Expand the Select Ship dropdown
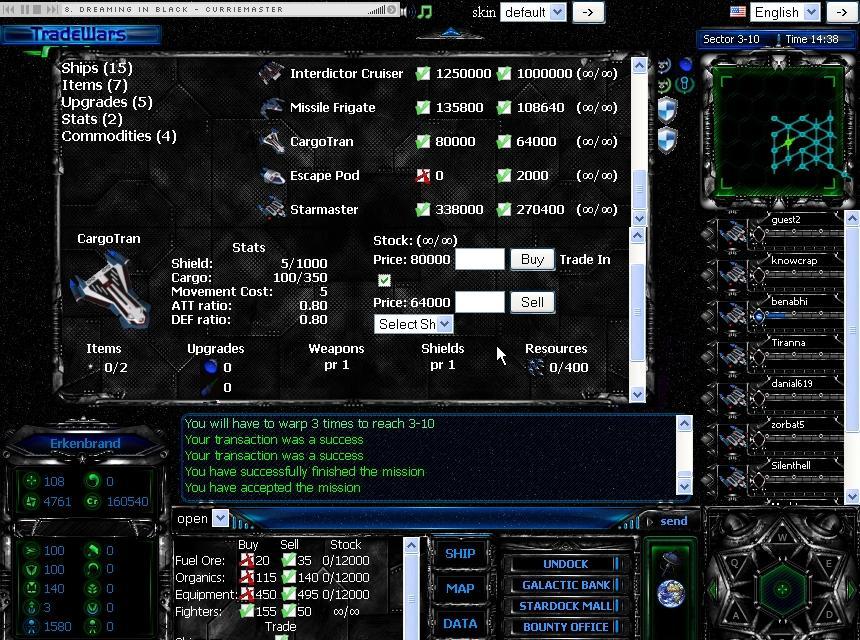Screen dimensions: 860x640 [414, 324]
